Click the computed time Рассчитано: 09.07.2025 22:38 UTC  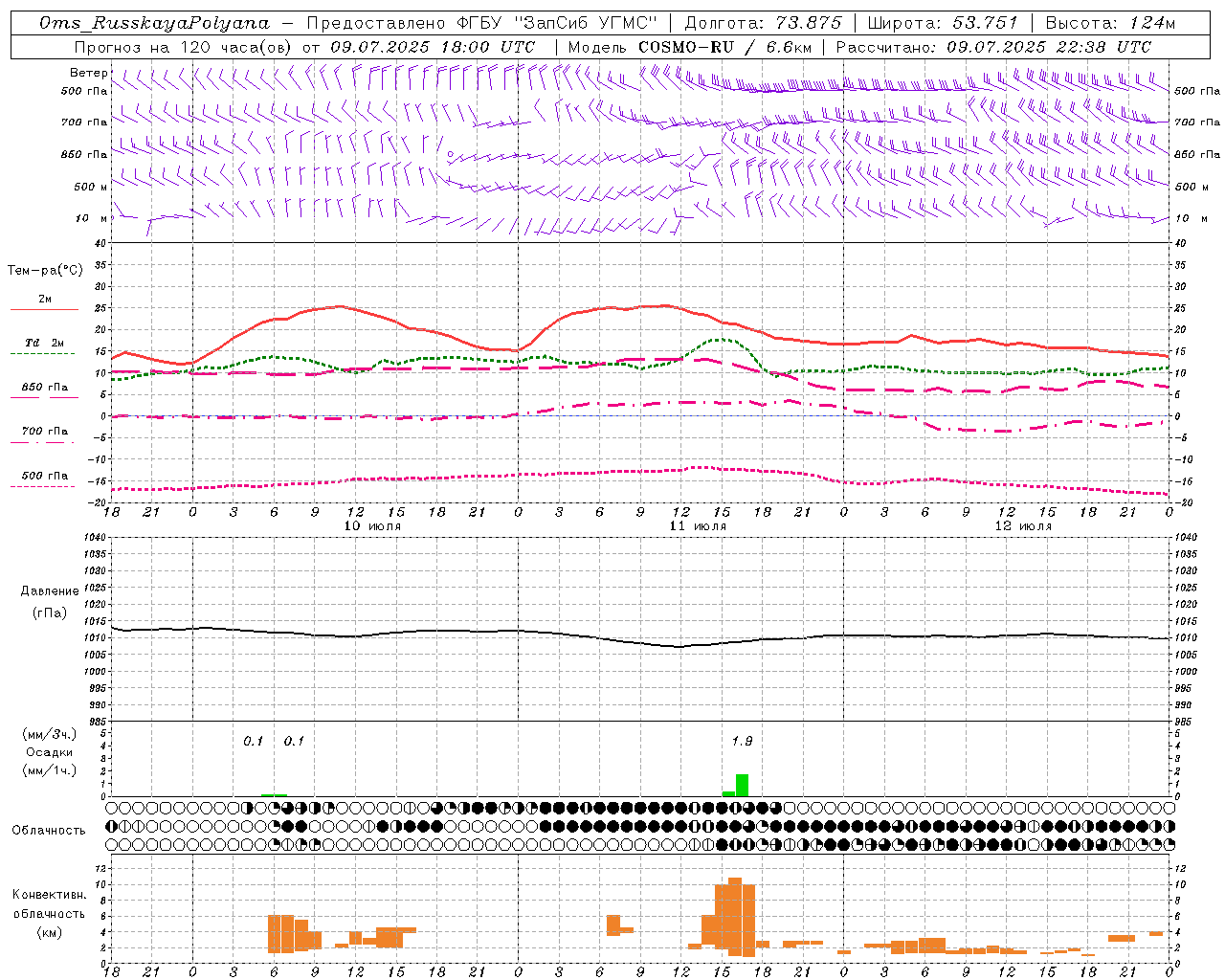(993, 47)
